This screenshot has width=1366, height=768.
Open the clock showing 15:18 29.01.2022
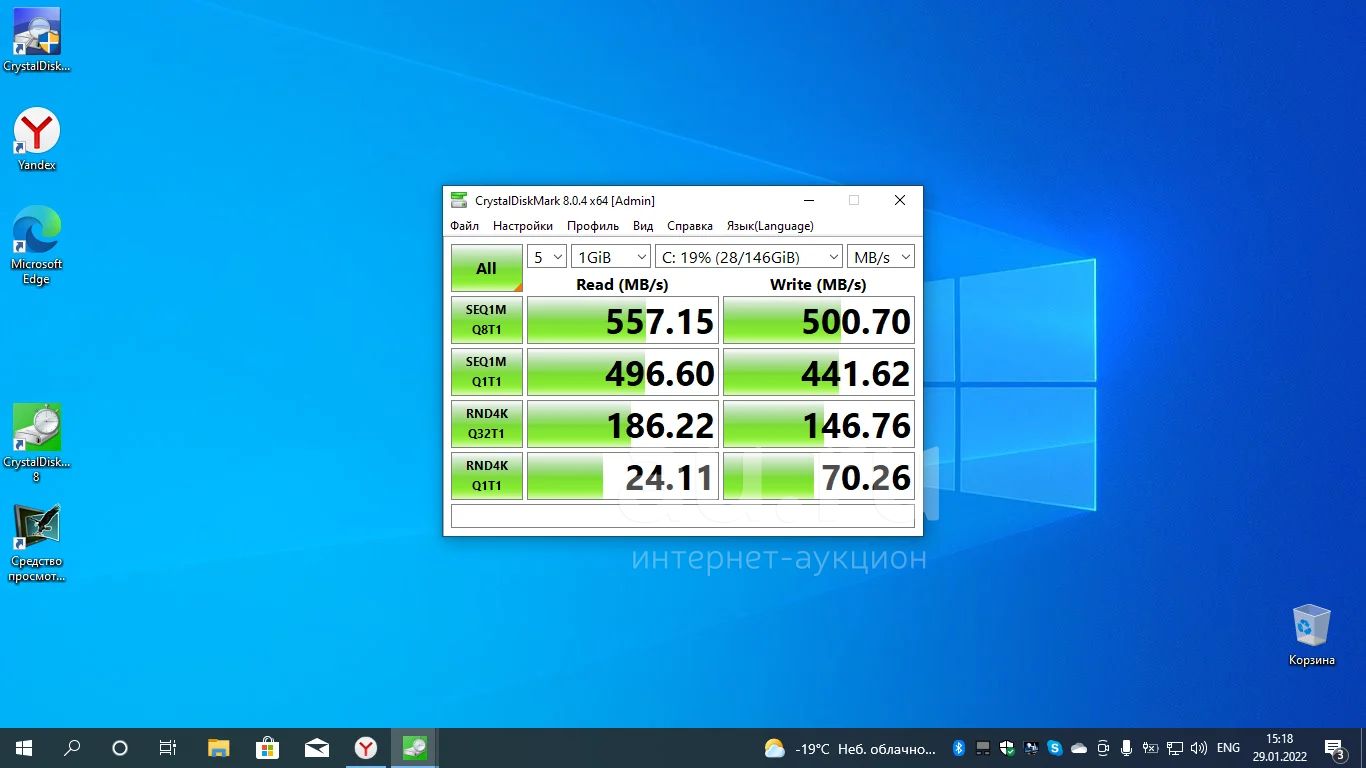1279,748
